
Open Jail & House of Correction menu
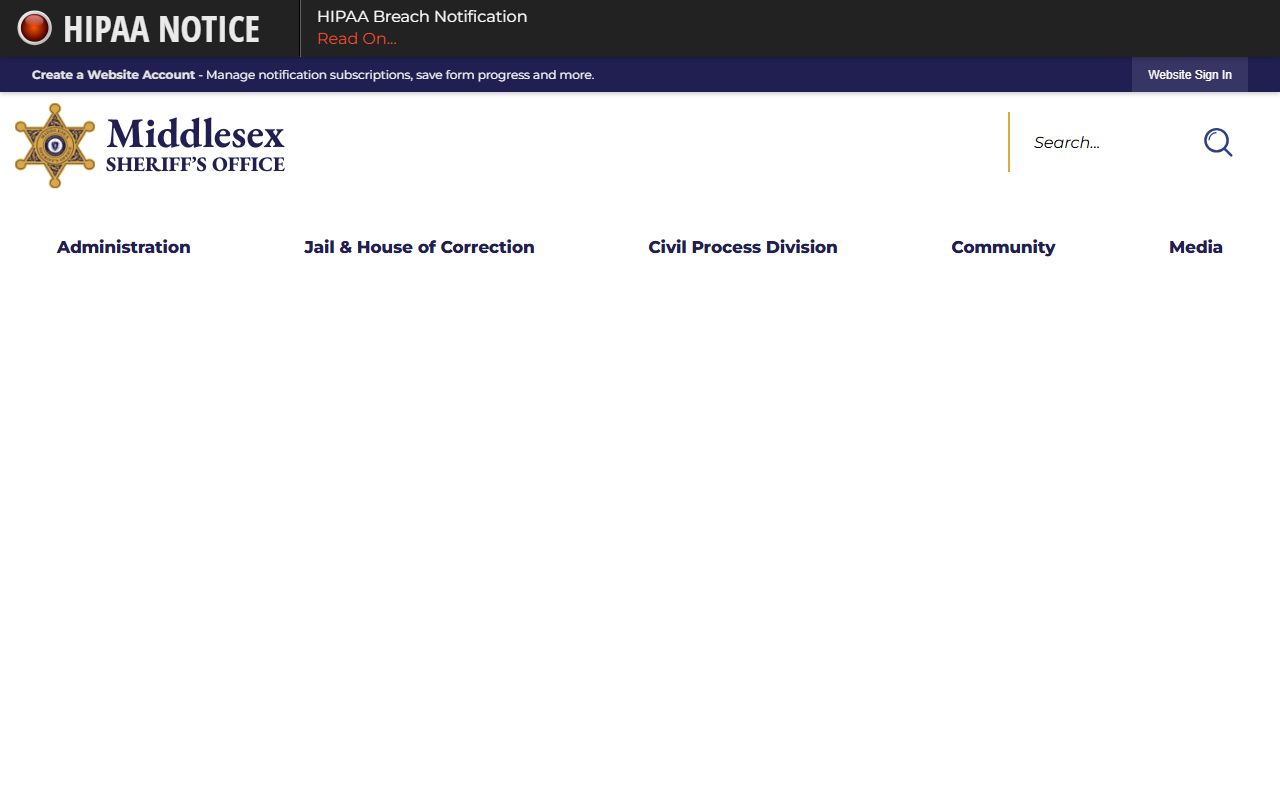point(419,247)
